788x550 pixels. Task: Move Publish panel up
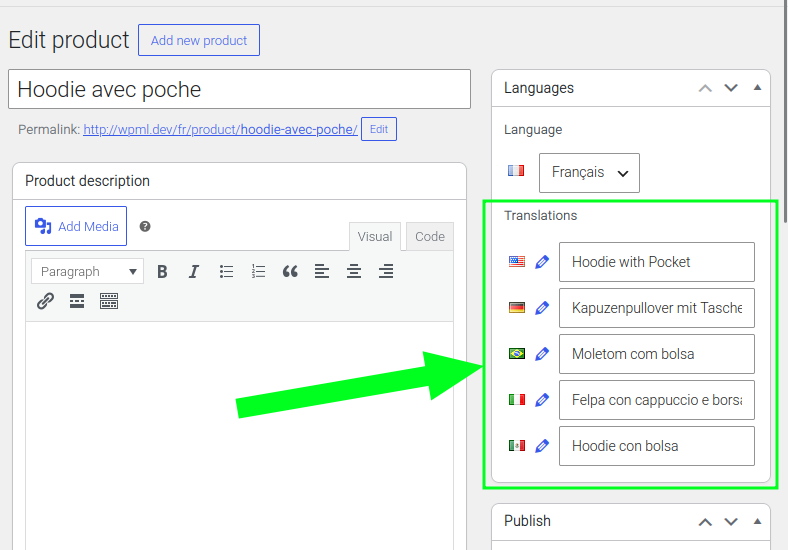coord(705,522)
